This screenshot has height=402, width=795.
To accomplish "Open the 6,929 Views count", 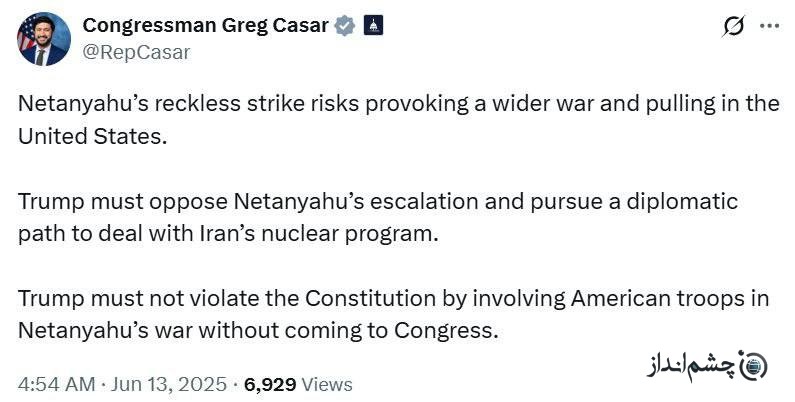I will pyautogui.click(x=298, y=384).
